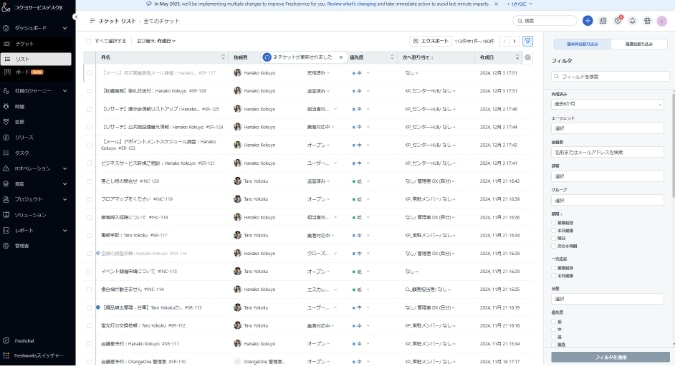Open the 作成済み date range dropdown
The width and height of the screenshot is (675, 366).
click(607, 104)
